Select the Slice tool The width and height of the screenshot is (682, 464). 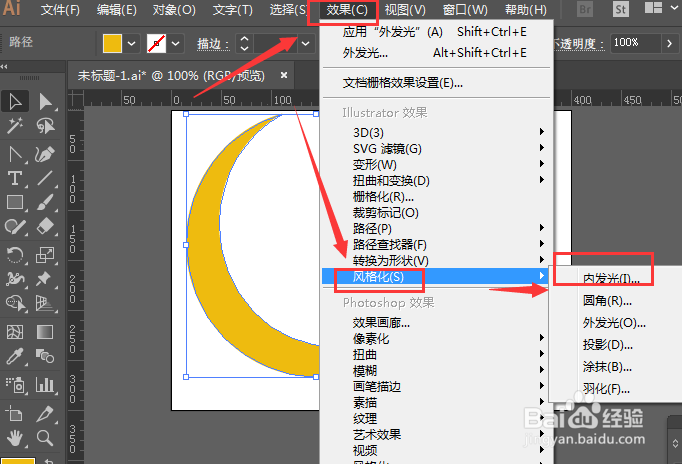(x=45, y=414)
